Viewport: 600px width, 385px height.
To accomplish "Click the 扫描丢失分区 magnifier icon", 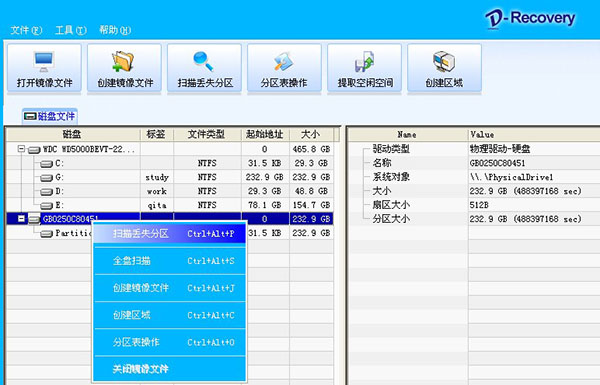I will click(x=203, y=61).
